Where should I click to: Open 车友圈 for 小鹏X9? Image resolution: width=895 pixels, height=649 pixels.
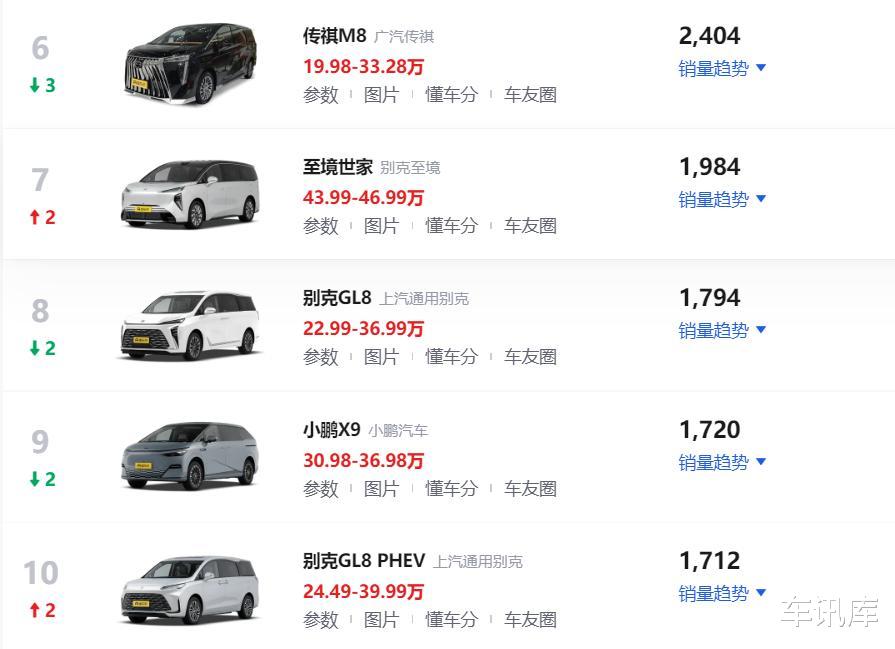(530, 489)
